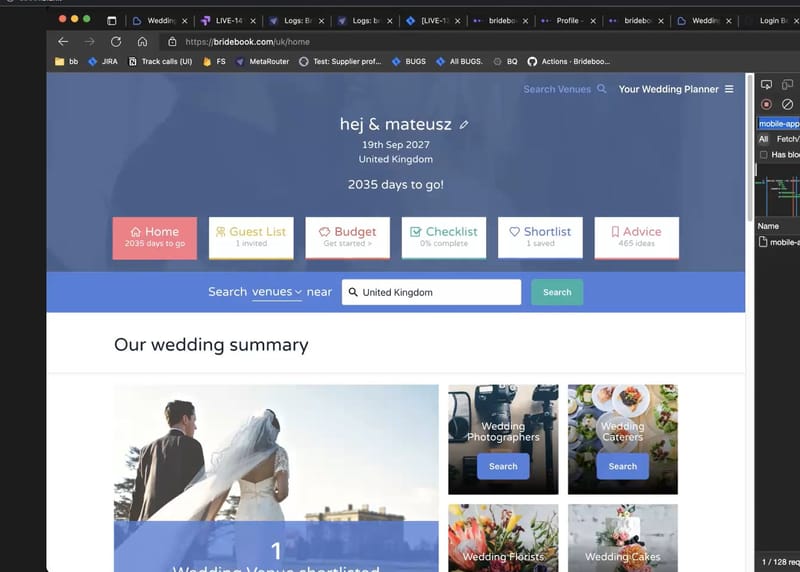Open the browser home icon

point(142,41)
